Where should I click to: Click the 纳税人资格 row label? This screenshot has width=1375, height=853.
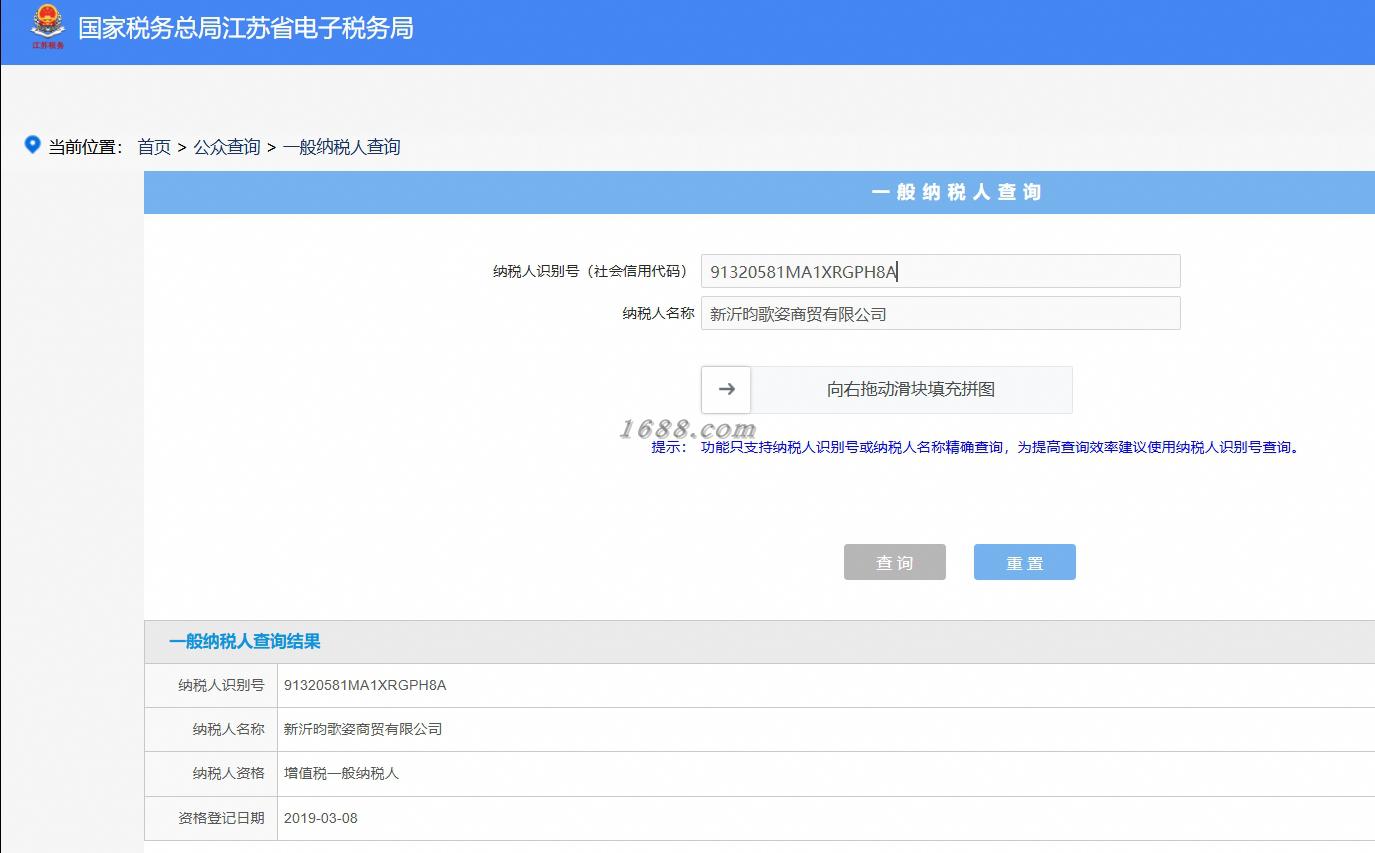click(229, 773)
